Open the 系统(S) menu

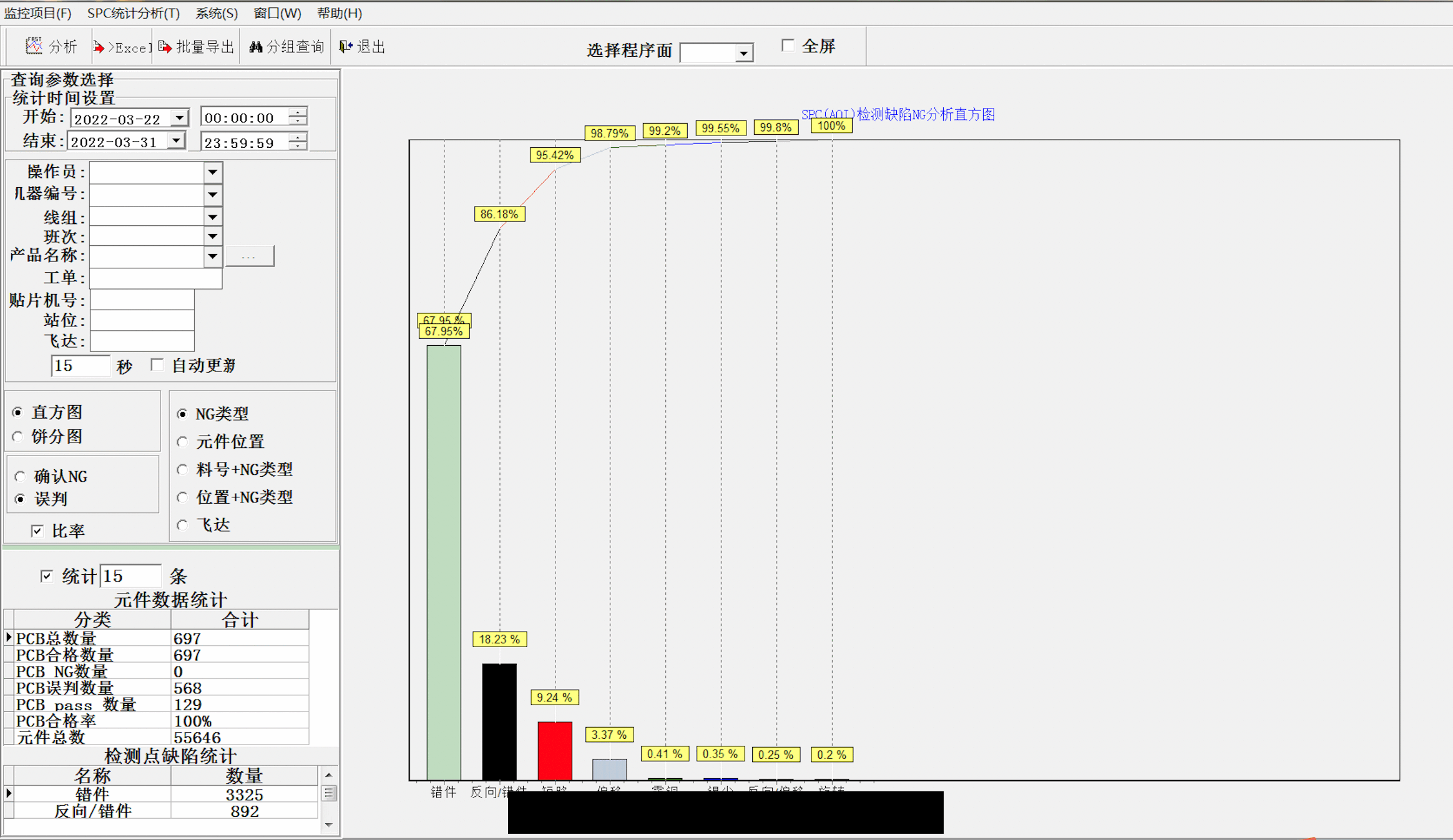tap(216, 13)
